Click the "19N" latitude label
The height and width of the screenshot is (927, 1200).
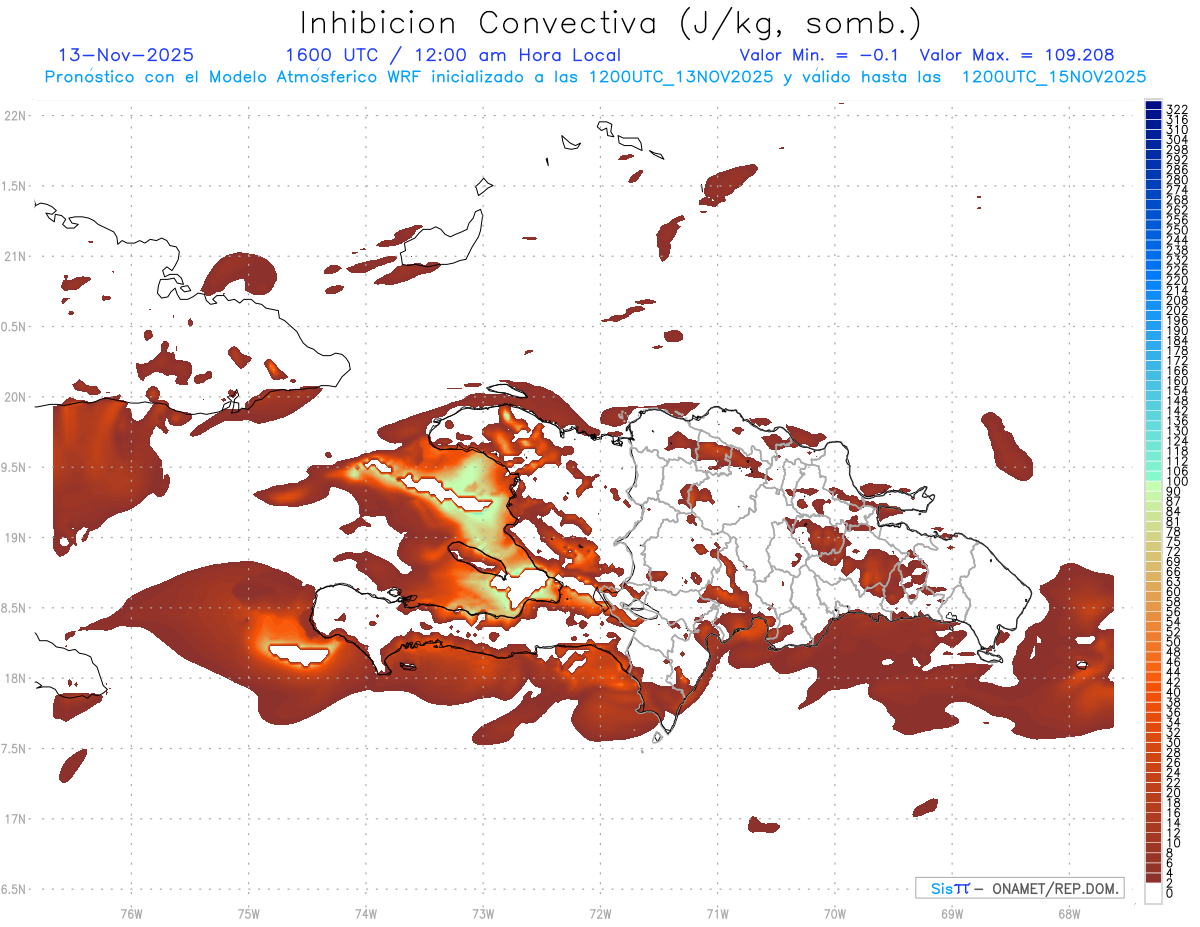(x=15, y=538)
